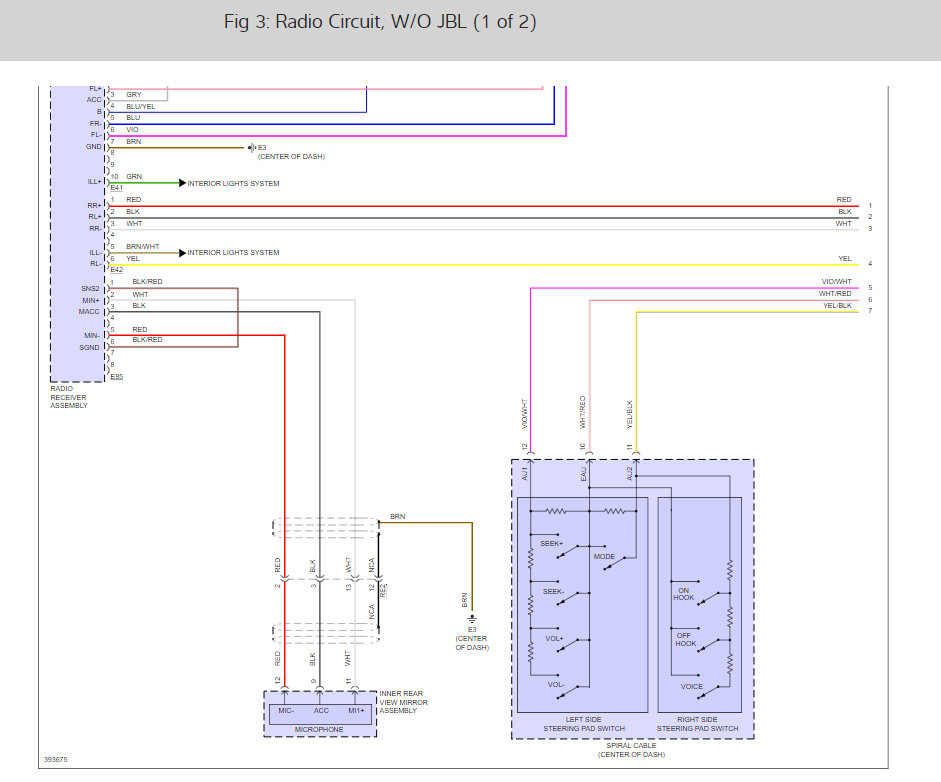Click the 'RED' label at right end of wire 1
Image resolution: width=941 pixels, height=782 pixels.
[x=844, y=200]
